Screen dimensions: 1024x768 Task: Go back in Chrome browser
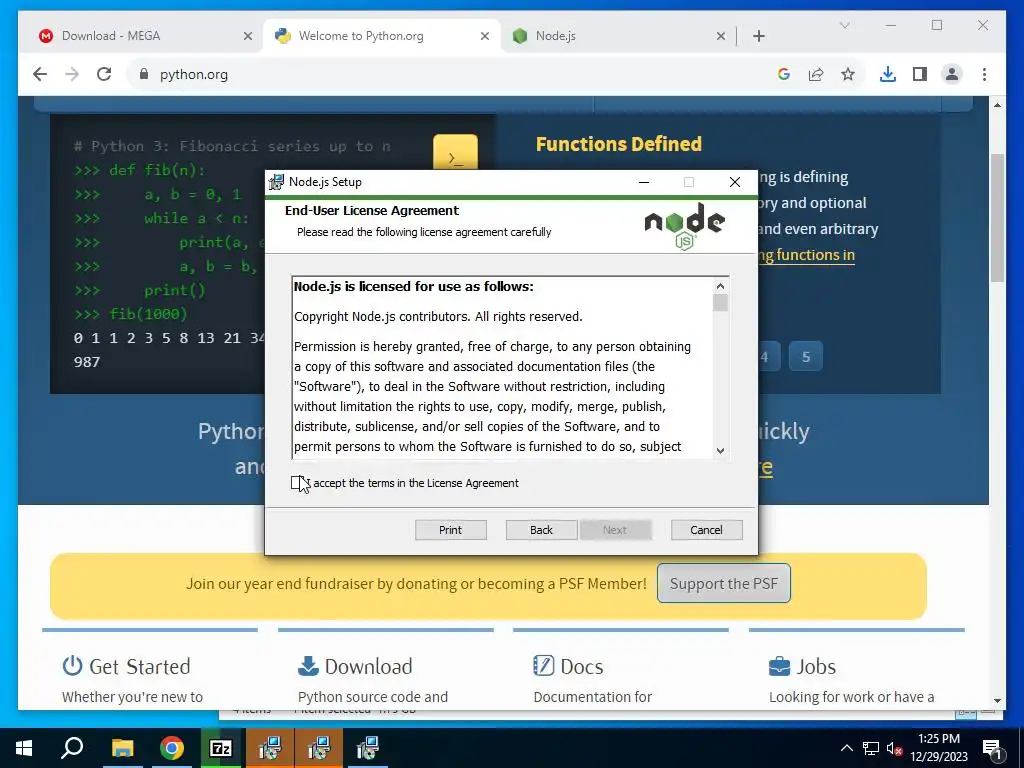(40, 74)
